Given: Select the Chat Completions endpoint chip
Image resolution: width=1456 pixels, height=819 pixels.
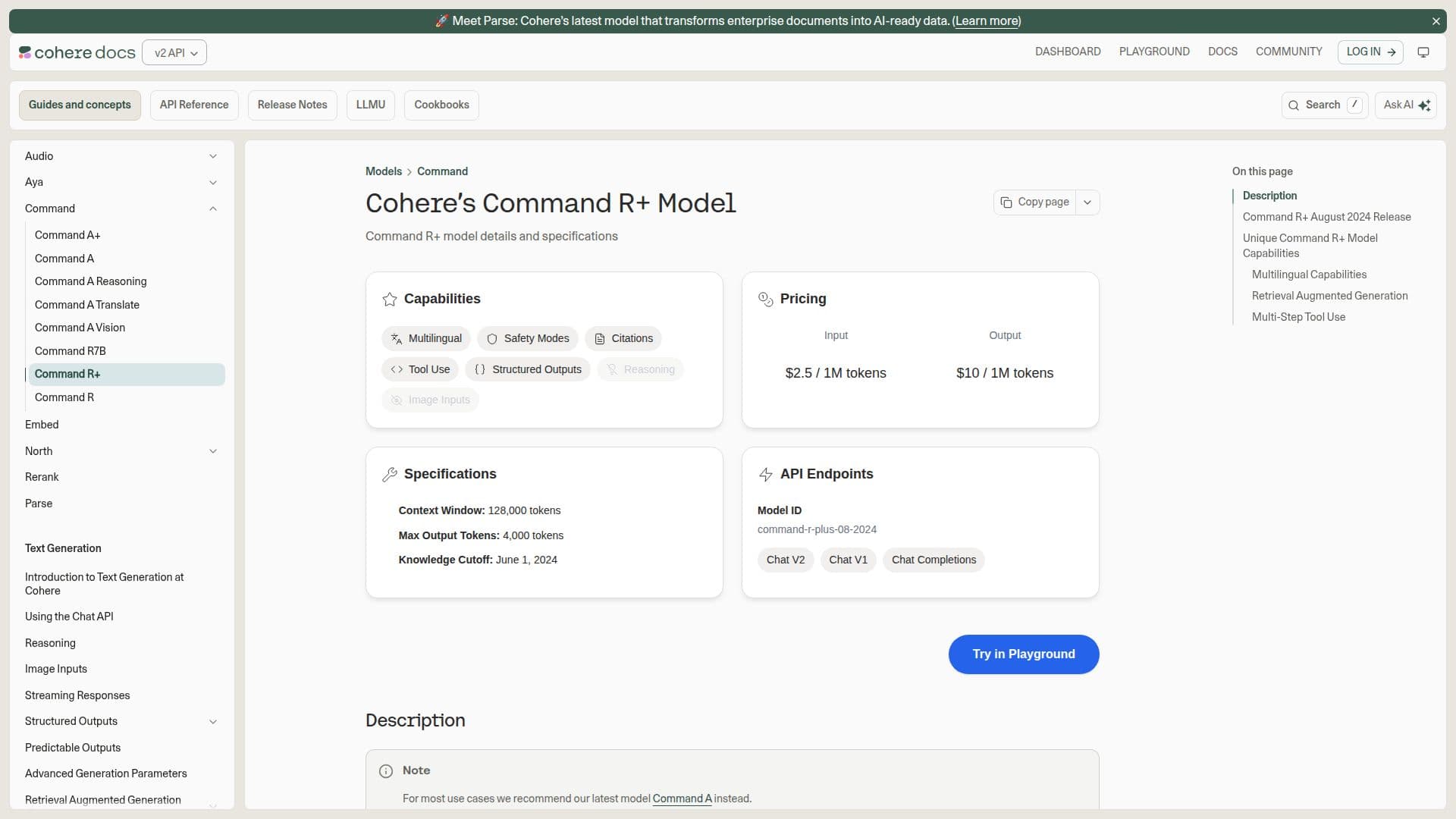Looking at the screenshot, I should [x=934, y=560].
